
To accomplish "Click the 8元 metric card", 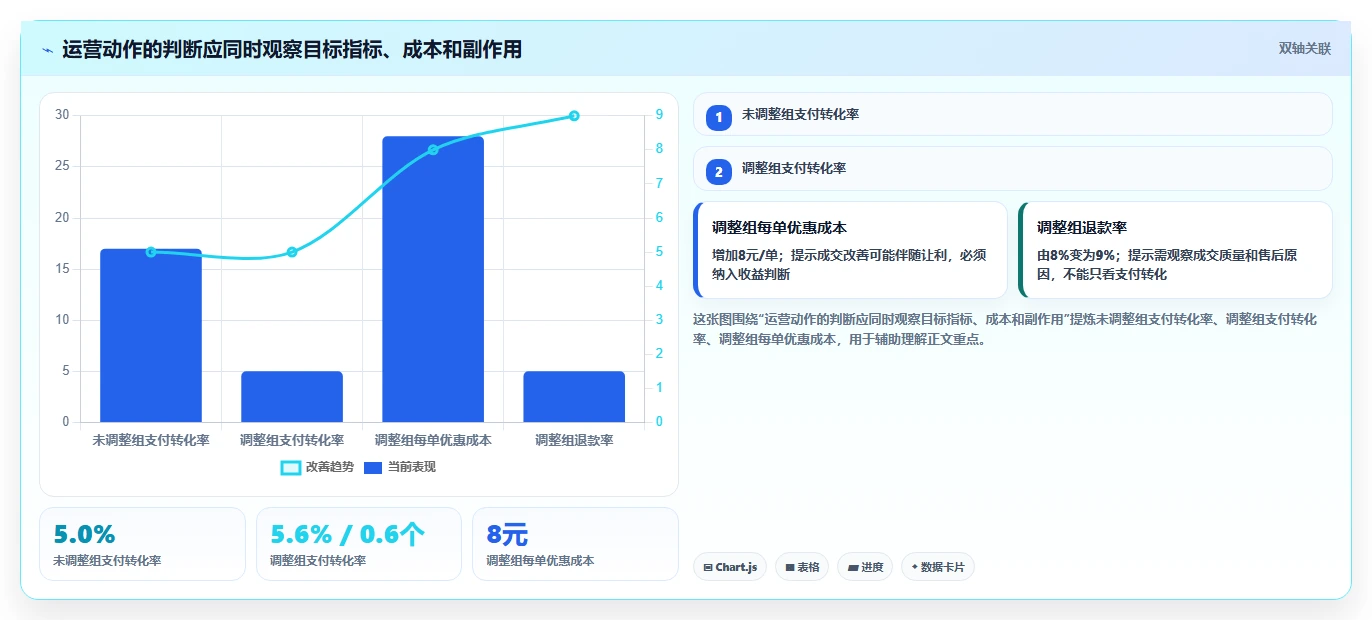I will [x=575, y=544].
